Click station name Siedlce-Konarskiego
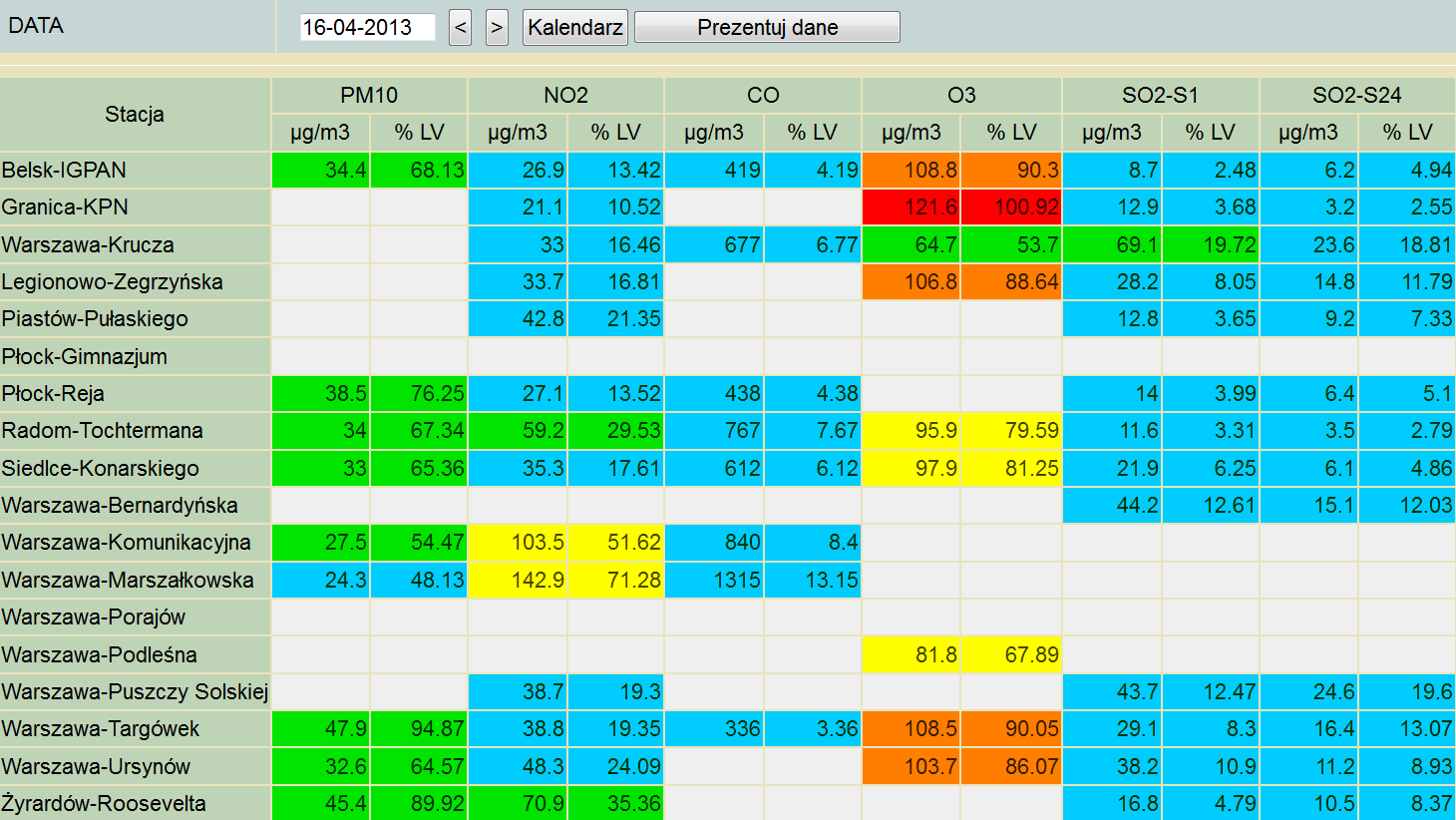The height and width of the screenshot is (820, 1456). point(100,468)
